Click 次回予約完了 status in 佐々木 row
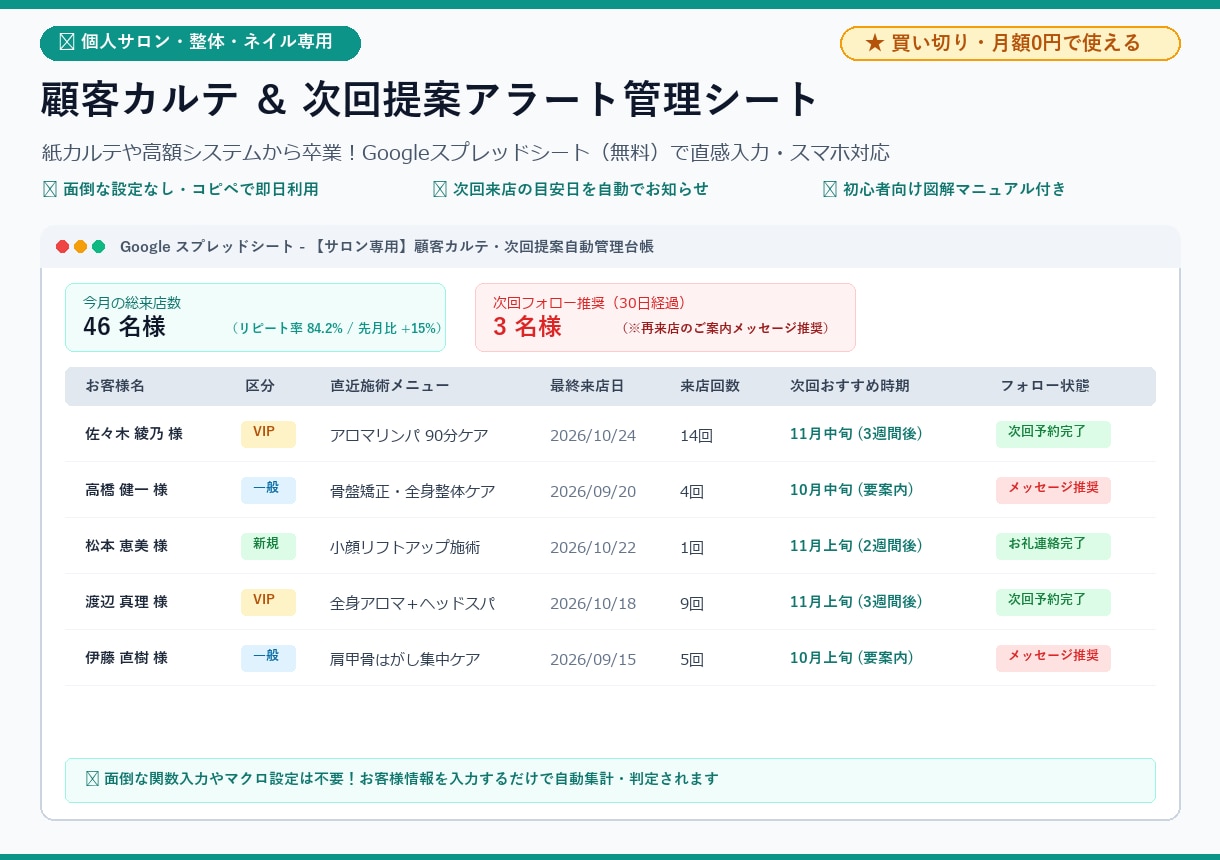The height and width of the screenshot is (860, 1220). tap(1053, 434)
